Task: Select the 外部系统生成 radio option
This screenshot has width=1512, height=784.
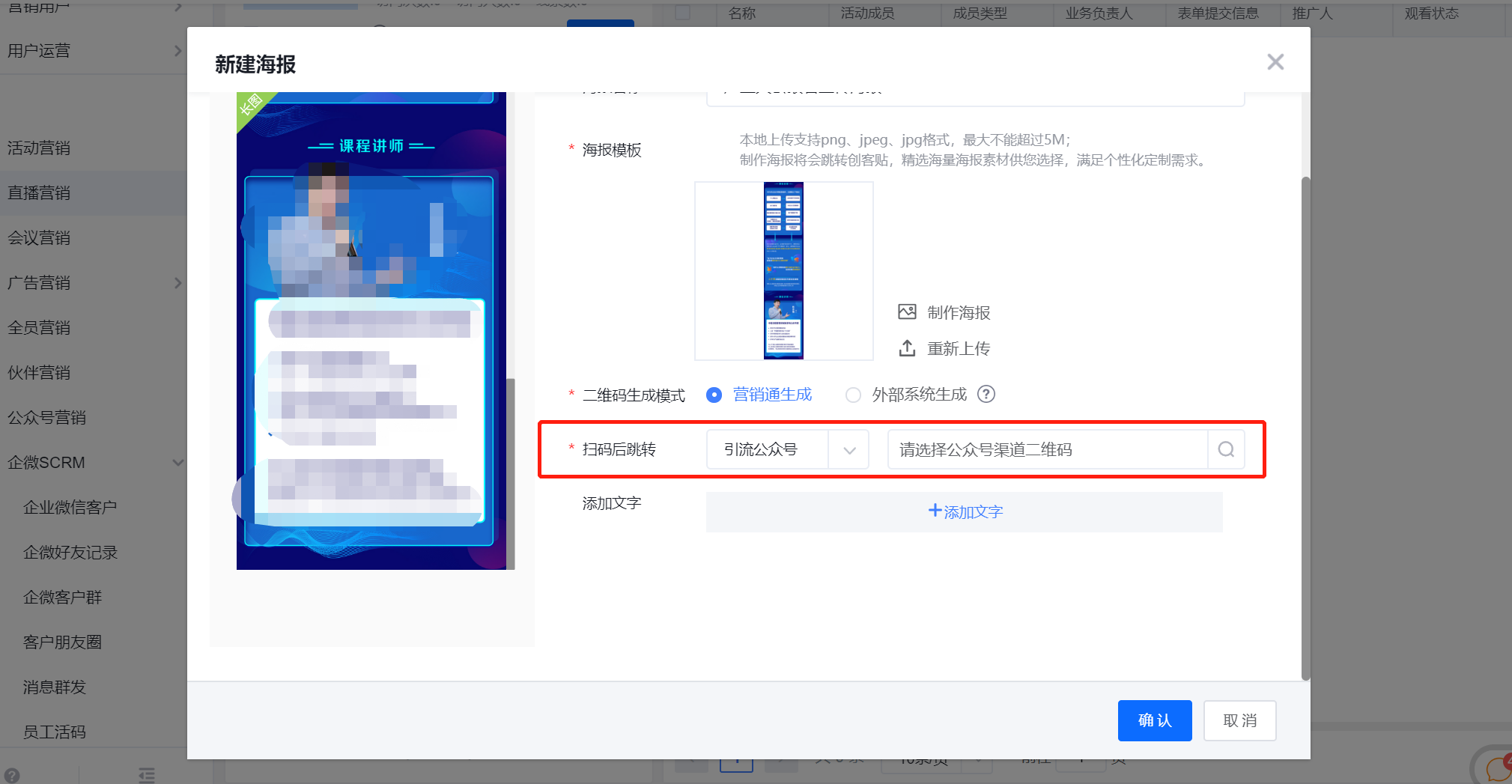Action: coord(853,395)
